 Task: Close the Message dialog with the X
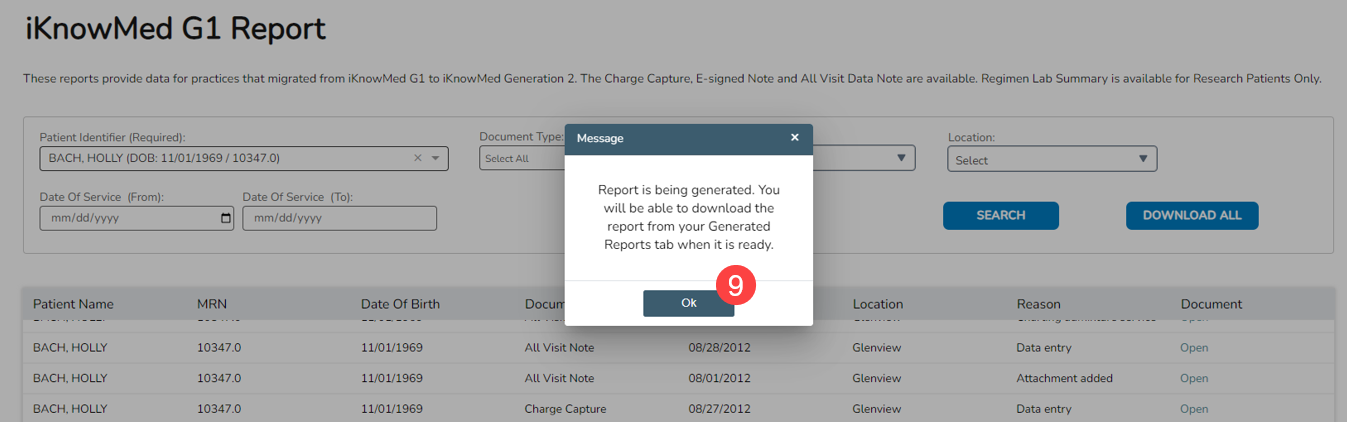795,138
